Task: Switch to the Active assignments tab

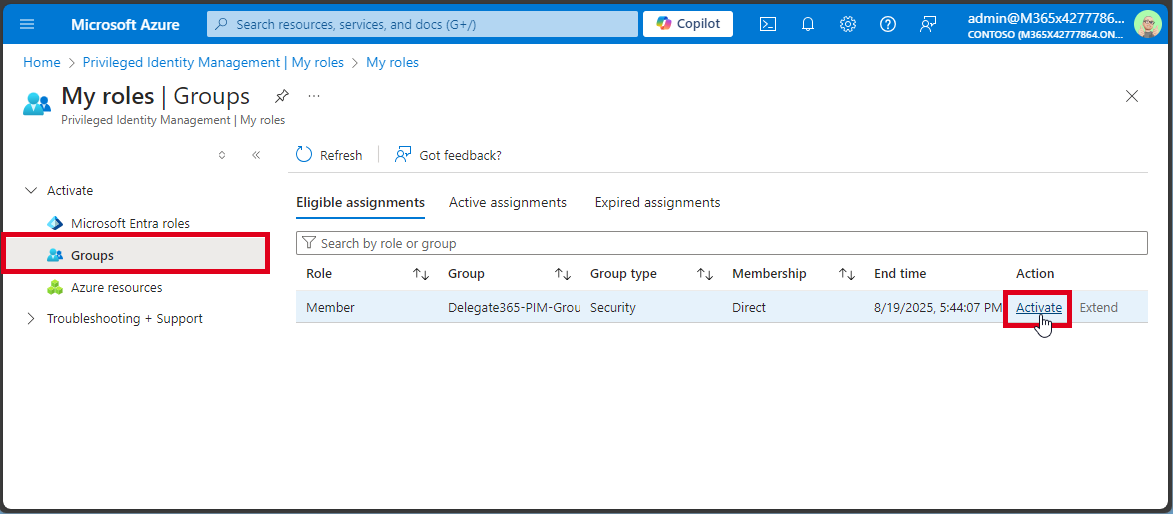Action: pyautogui.click(x=507, y=203)
